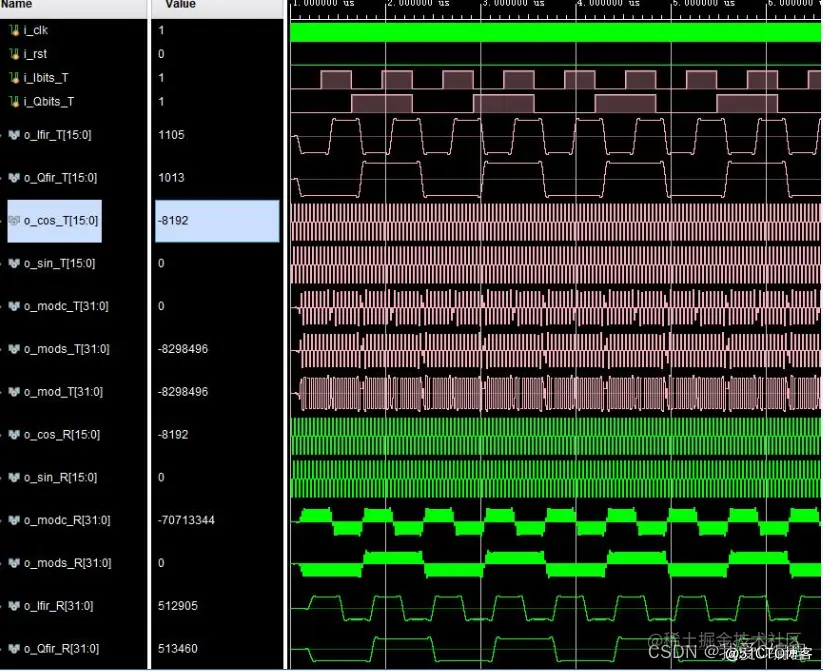The width and height of the screenshot is (823, 671).
Task: Click the green i_clk waveform
Action: pyautogui.click(x=555, y=32)
